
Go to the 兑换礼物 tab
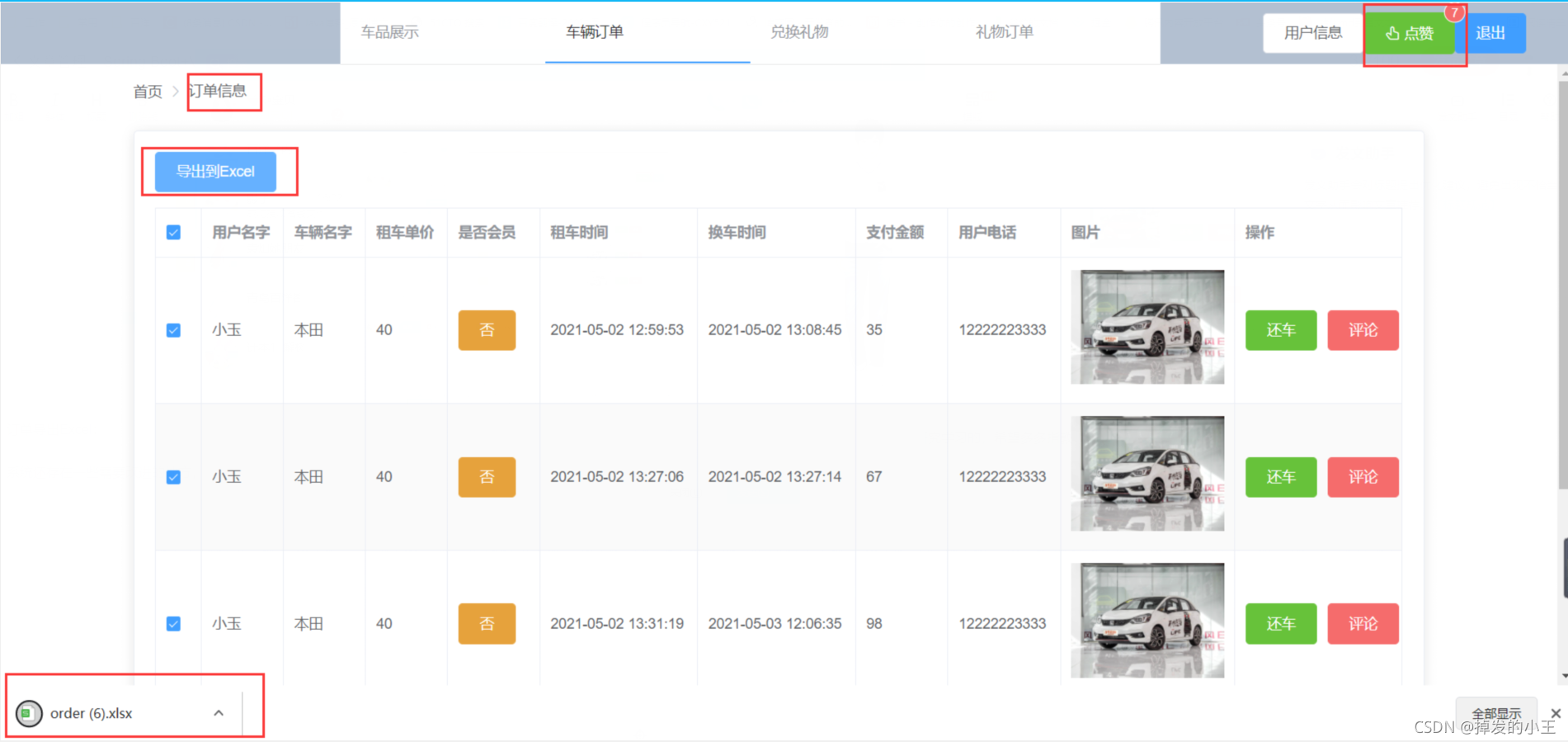(799, 32)
